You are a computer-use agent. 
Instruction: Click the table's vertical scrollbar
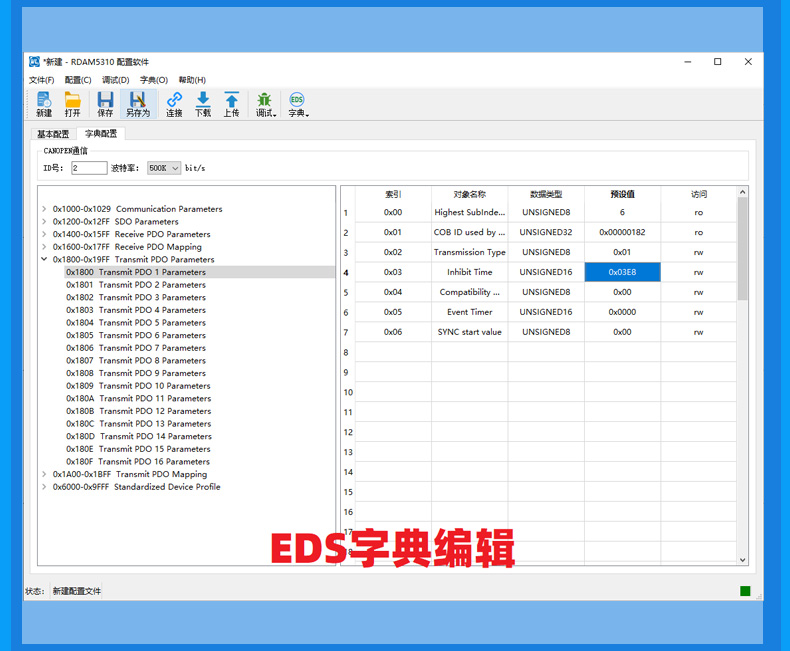[742, 250]
